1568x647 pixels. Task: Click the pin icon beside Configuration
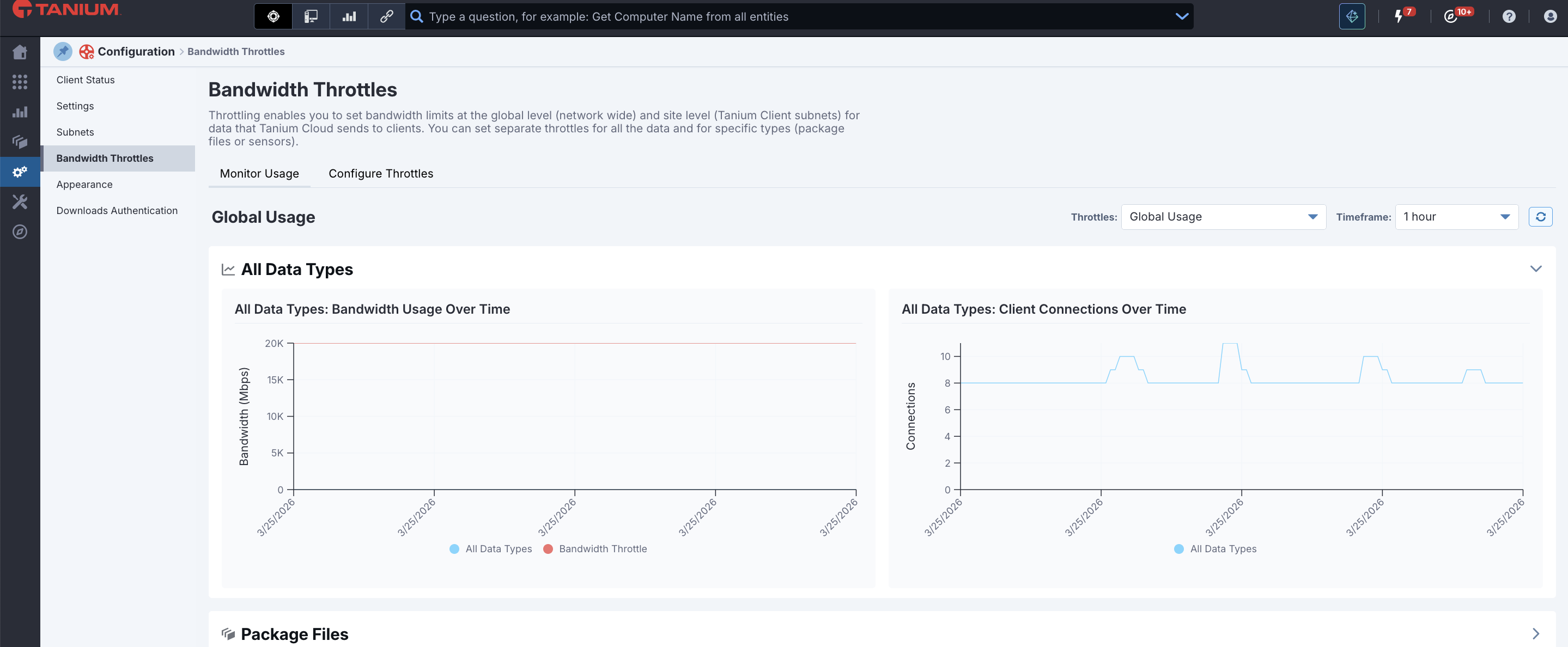pyautogui.click(x=63, y=52)
